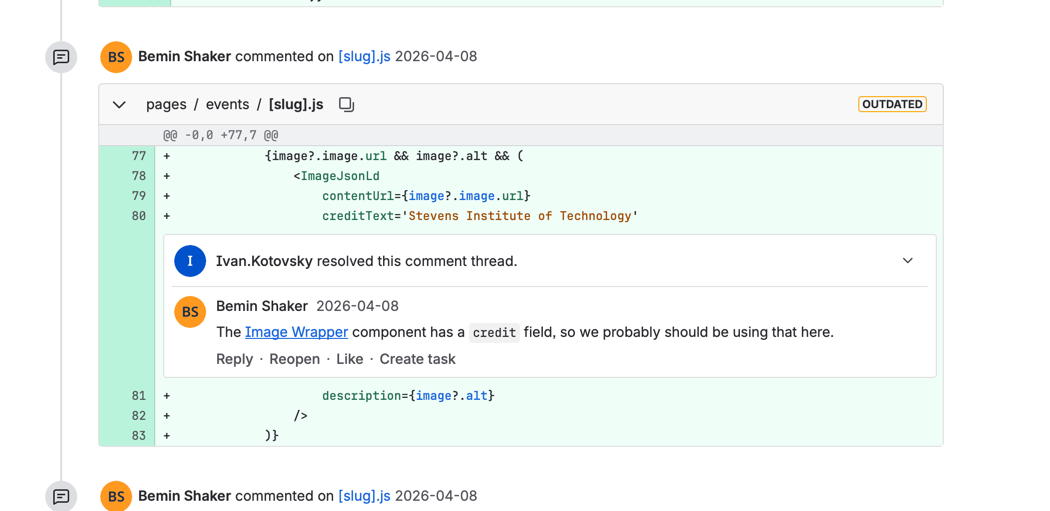Collapse the pages/events/[slug].js file diff
The height and width of the screenshot is (511, 1050).
click(120, 104)
